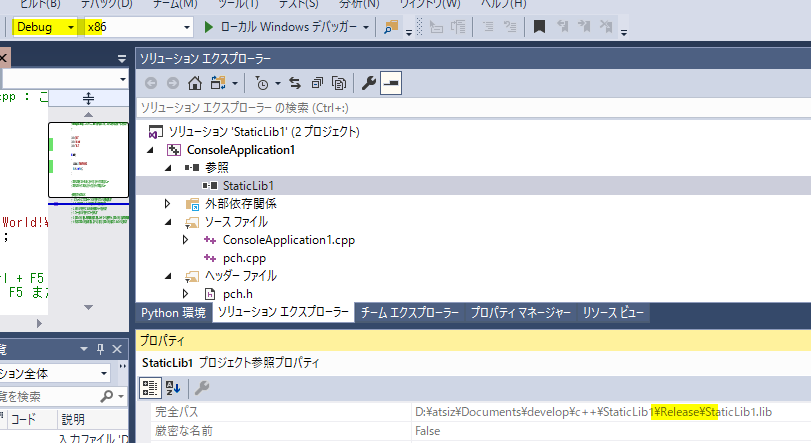Screen dimensions: 811x443
Task: Click the editor scrollbar up arrow
Action: pos(88,115)
